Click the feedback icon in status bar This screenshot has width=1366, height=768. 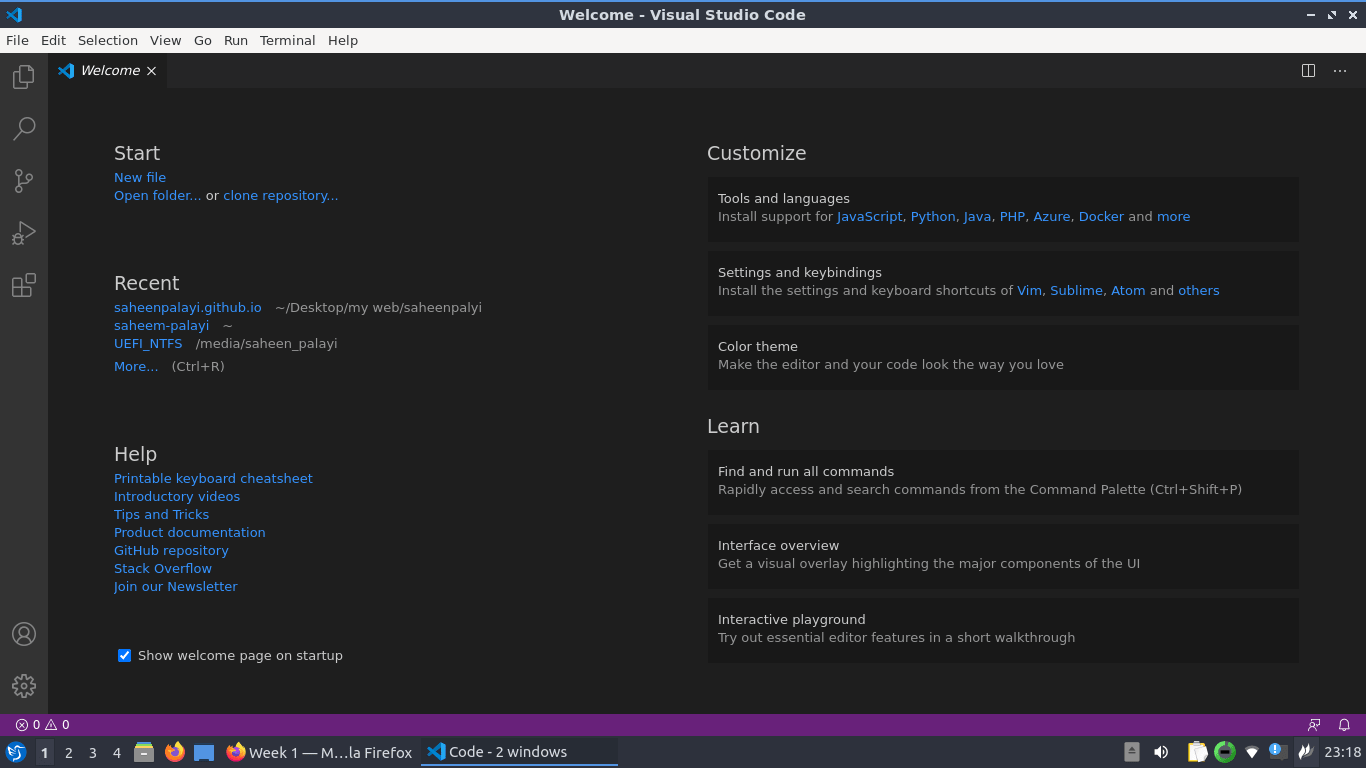click(x=1314, y=725)
